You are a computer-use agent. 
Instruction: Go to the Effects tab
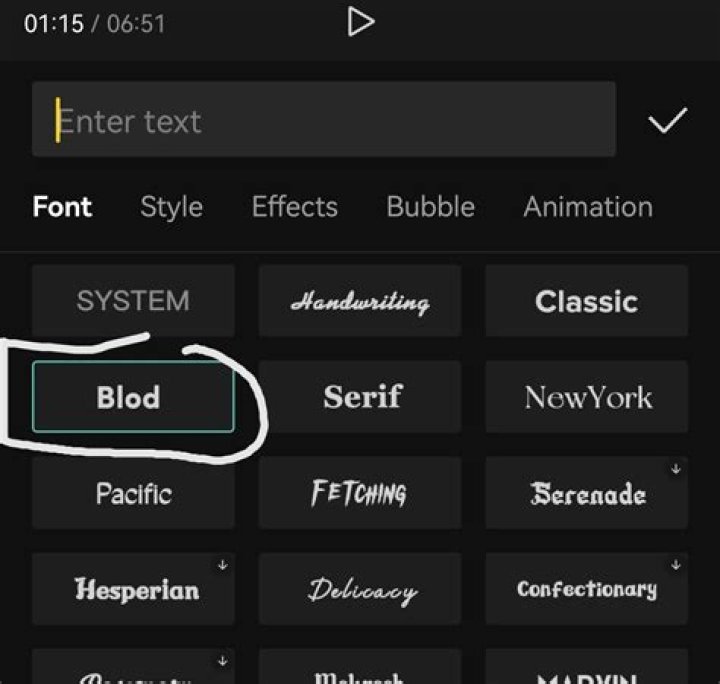[294, 207]
